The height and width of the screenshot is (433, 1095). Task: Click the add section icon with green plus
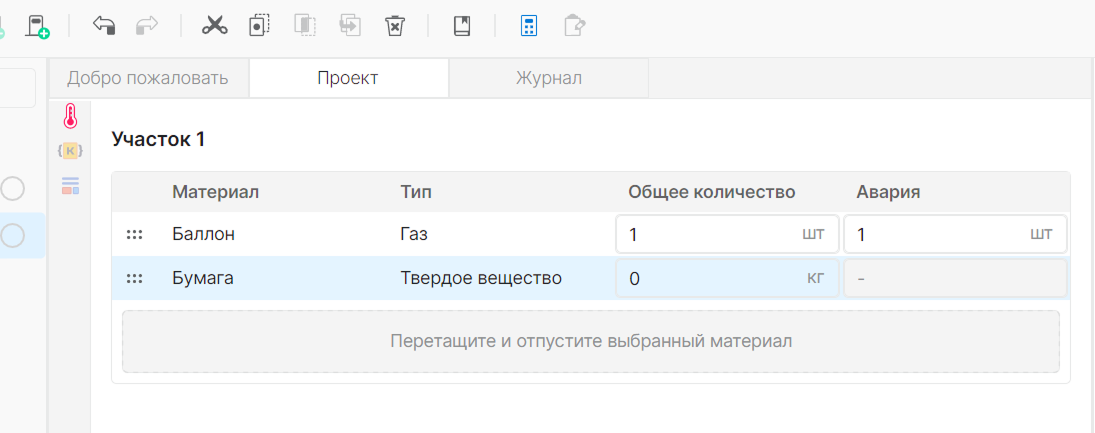[37, 27]
